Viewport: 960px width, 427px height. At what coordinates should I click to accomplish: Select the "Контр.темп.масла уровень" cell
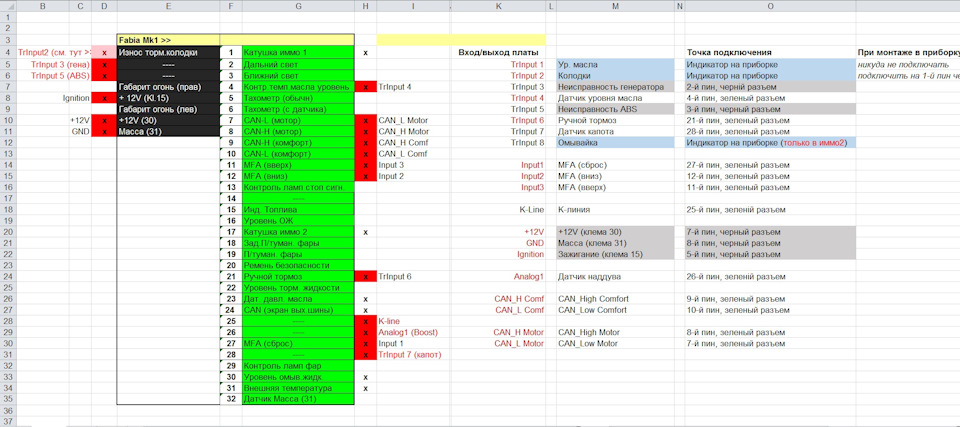point(298,87)
